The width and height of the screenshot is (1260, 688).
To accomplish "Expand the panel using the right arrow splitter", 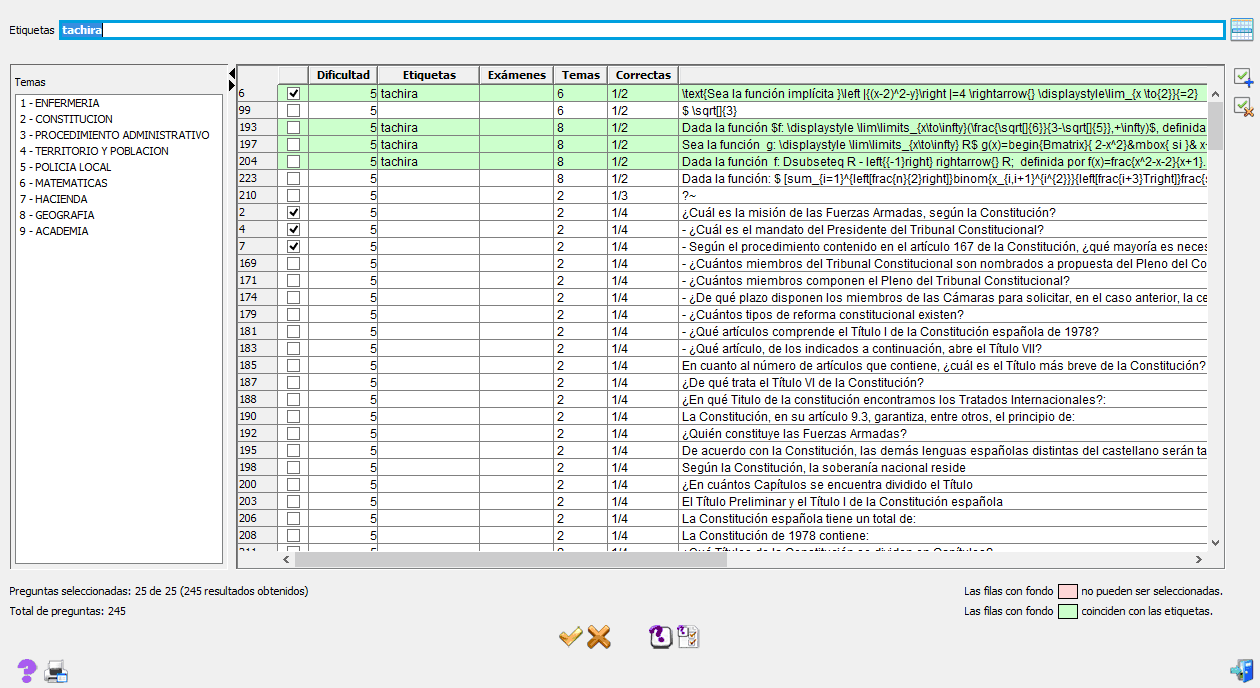I will pos(232,86).
